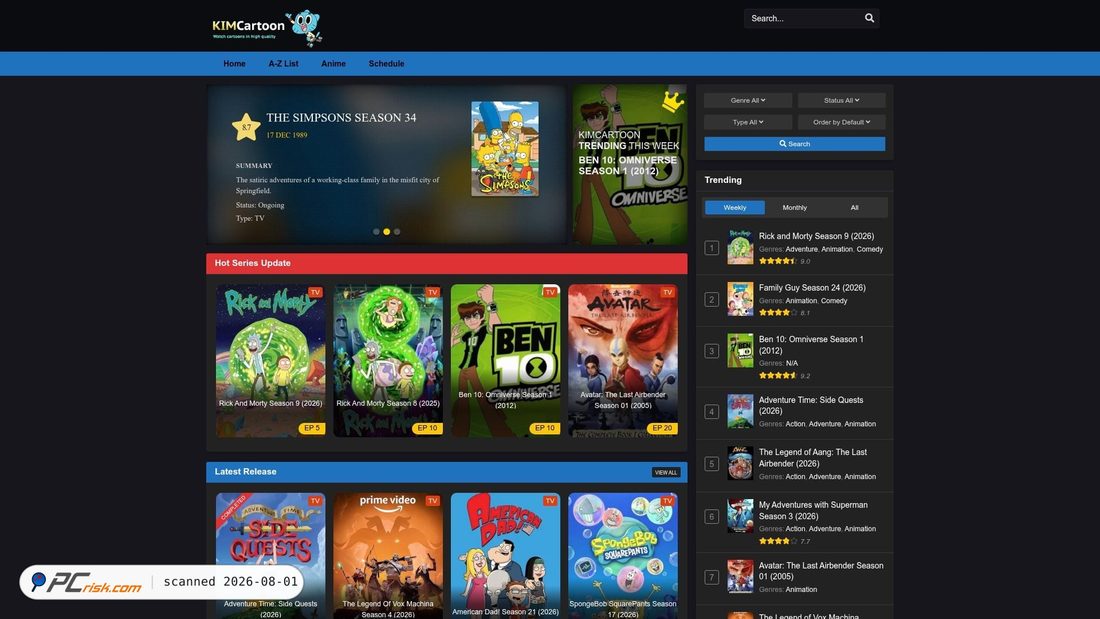This screenshot has height=619, width=1100.
Task: Click rank 3 number box in Trending list
Action: 711,351
